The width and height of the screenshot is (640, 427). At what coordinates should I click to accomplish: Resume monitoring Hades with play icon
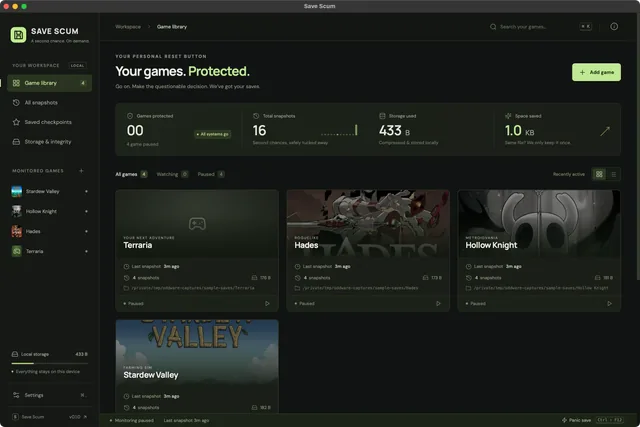(438, 303)
